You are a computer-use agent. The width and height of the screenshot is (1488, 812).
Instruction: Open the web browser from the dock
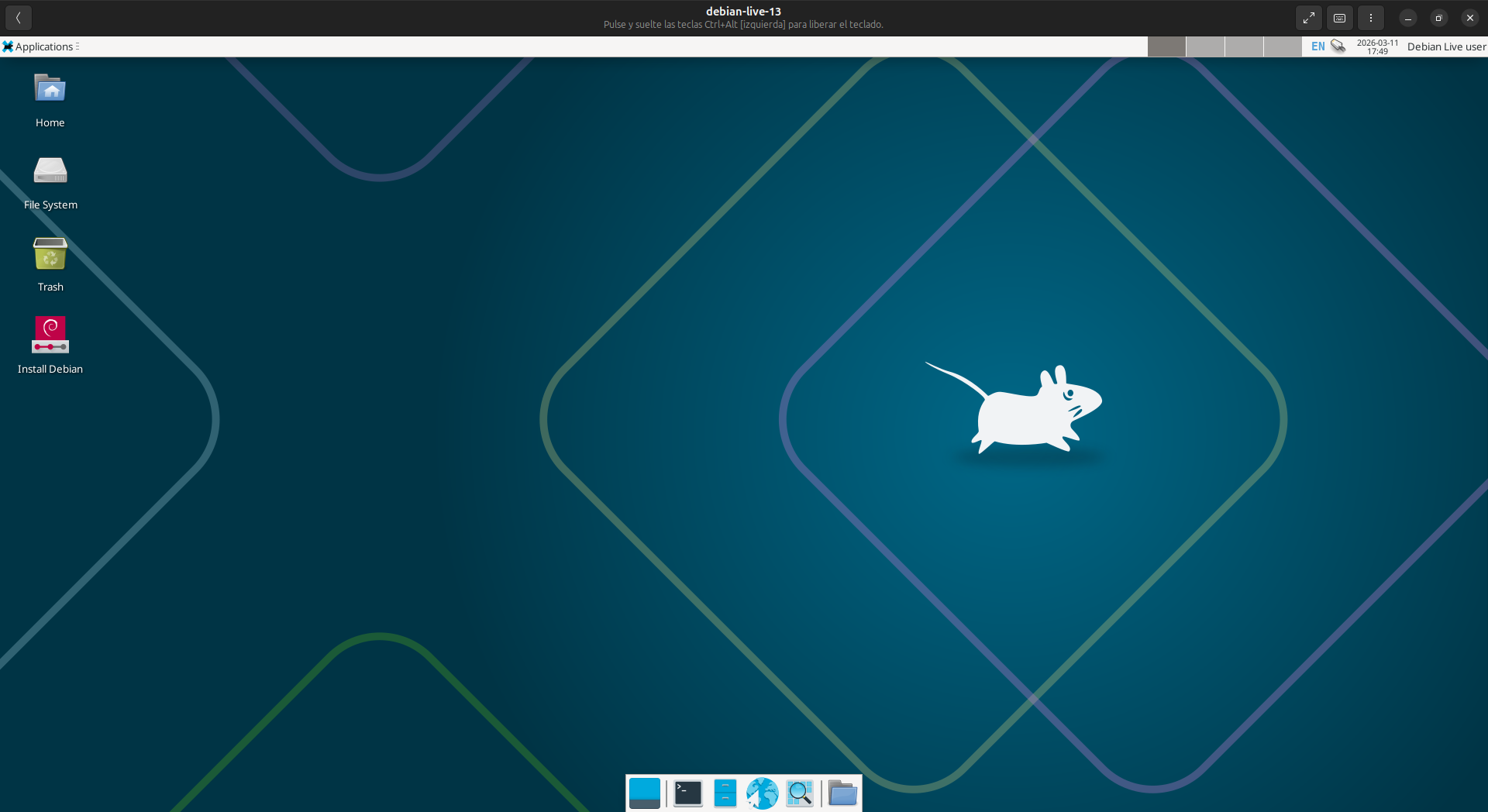coord(763,793)
